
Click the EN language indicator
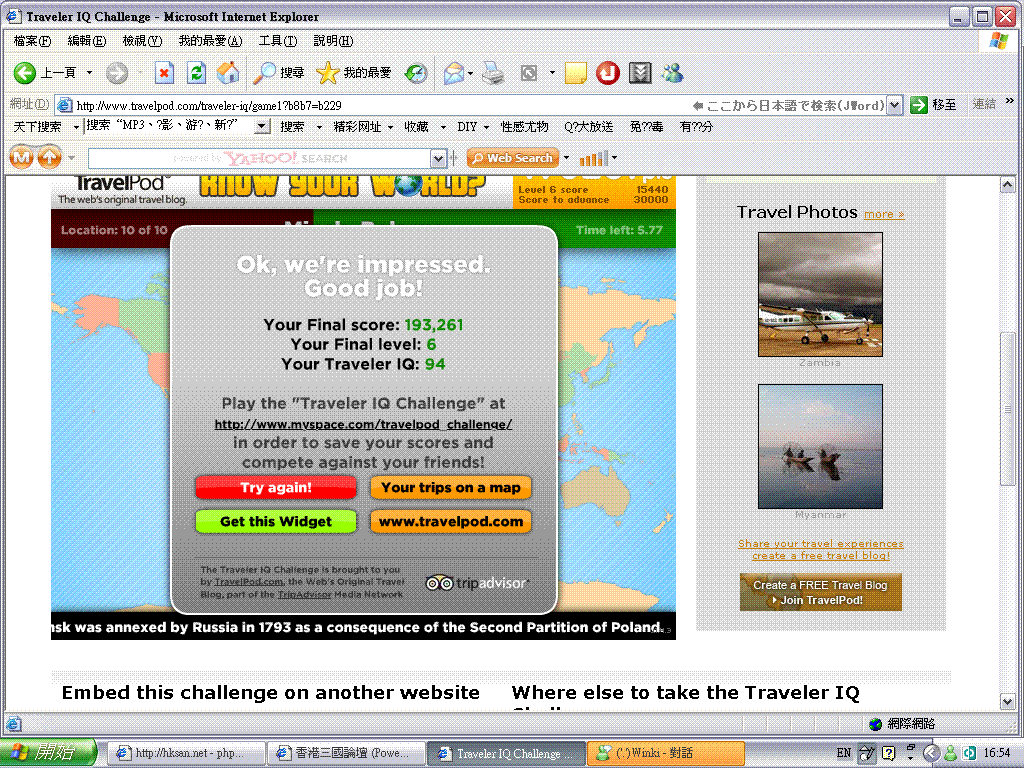pos(844,752)
